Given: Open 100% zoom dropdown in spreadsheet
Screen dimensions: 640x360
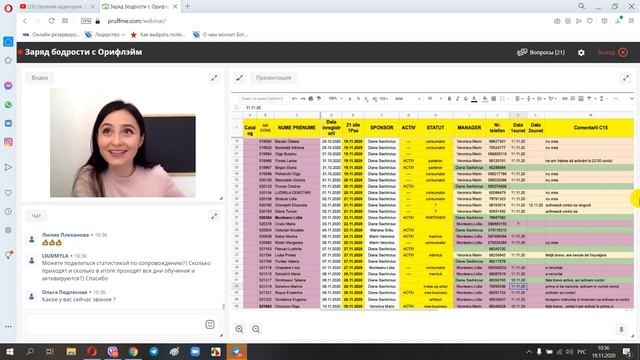Looking at the screenshot, I should pos(336,99).
